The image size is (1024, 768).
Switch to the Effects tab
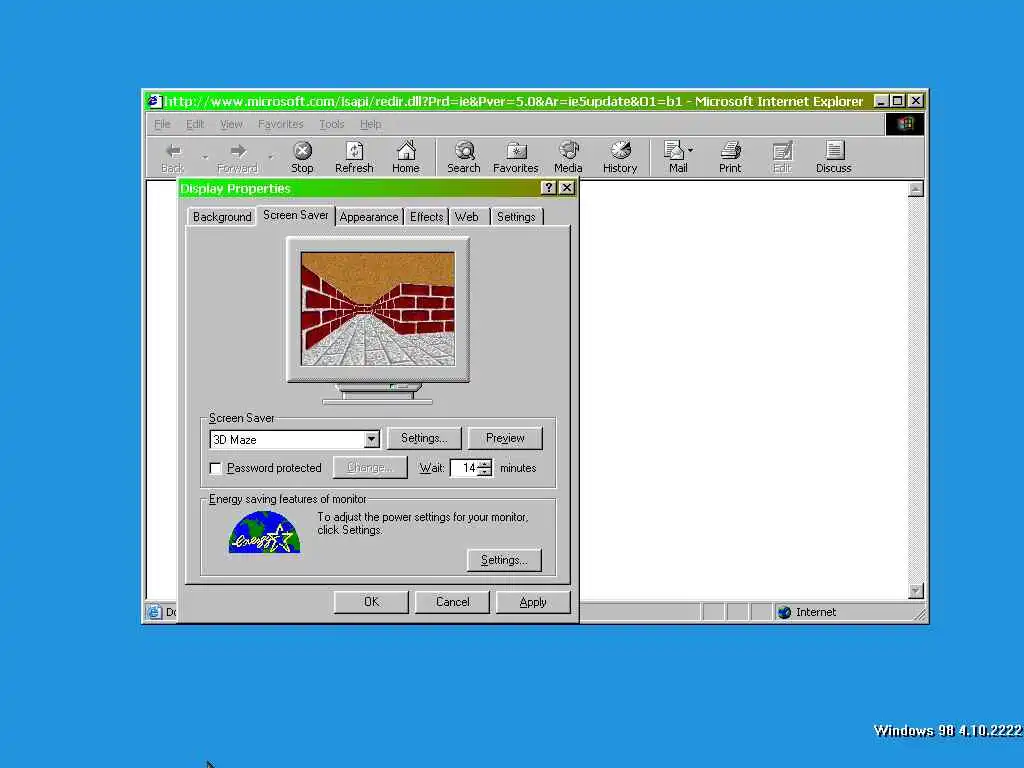[426, 217]
